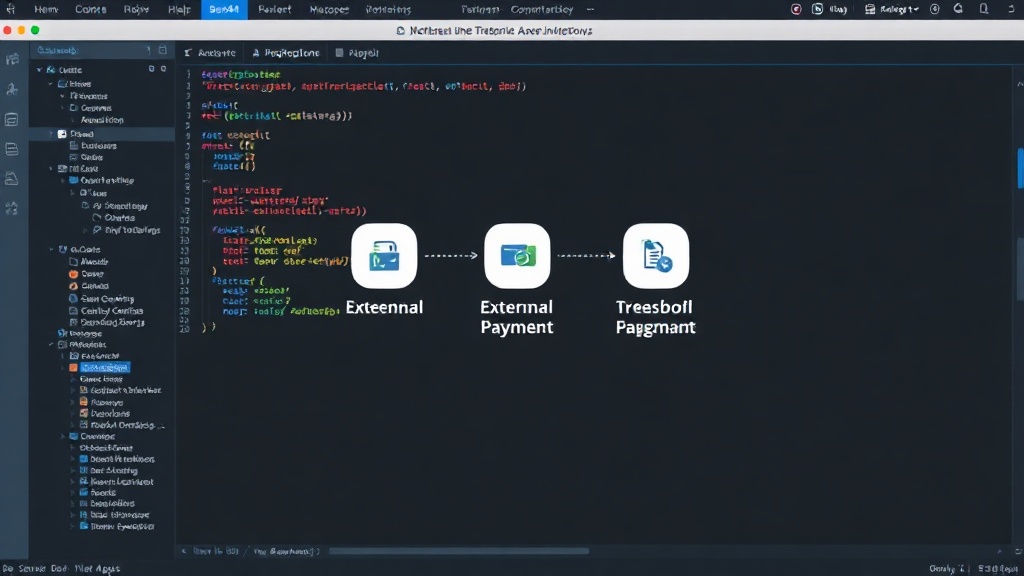Viewport: 1024px width, 576px height.
Task: Click the Exteennal node icon in the diagram
Action: [384, 256]
